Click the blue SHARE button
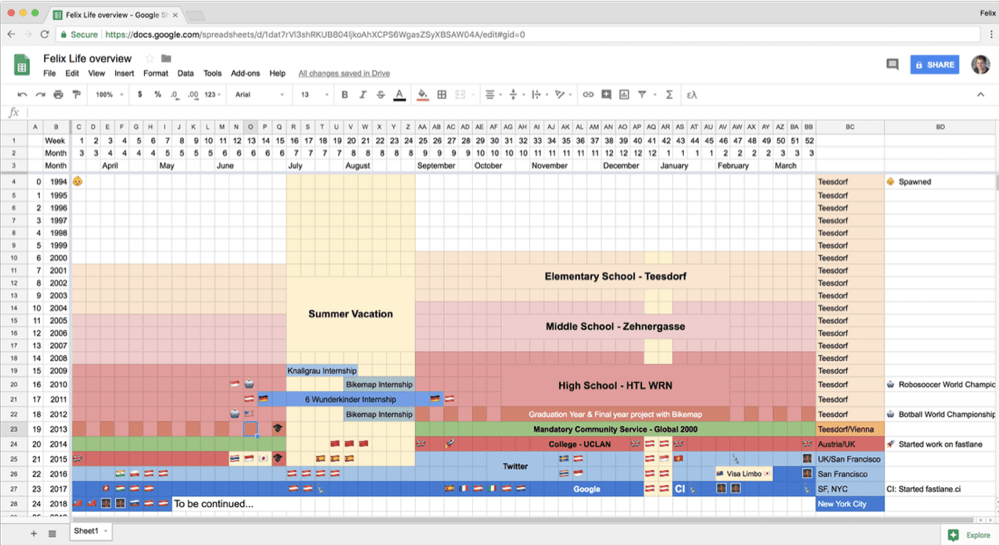 click(x=934, y=64)
